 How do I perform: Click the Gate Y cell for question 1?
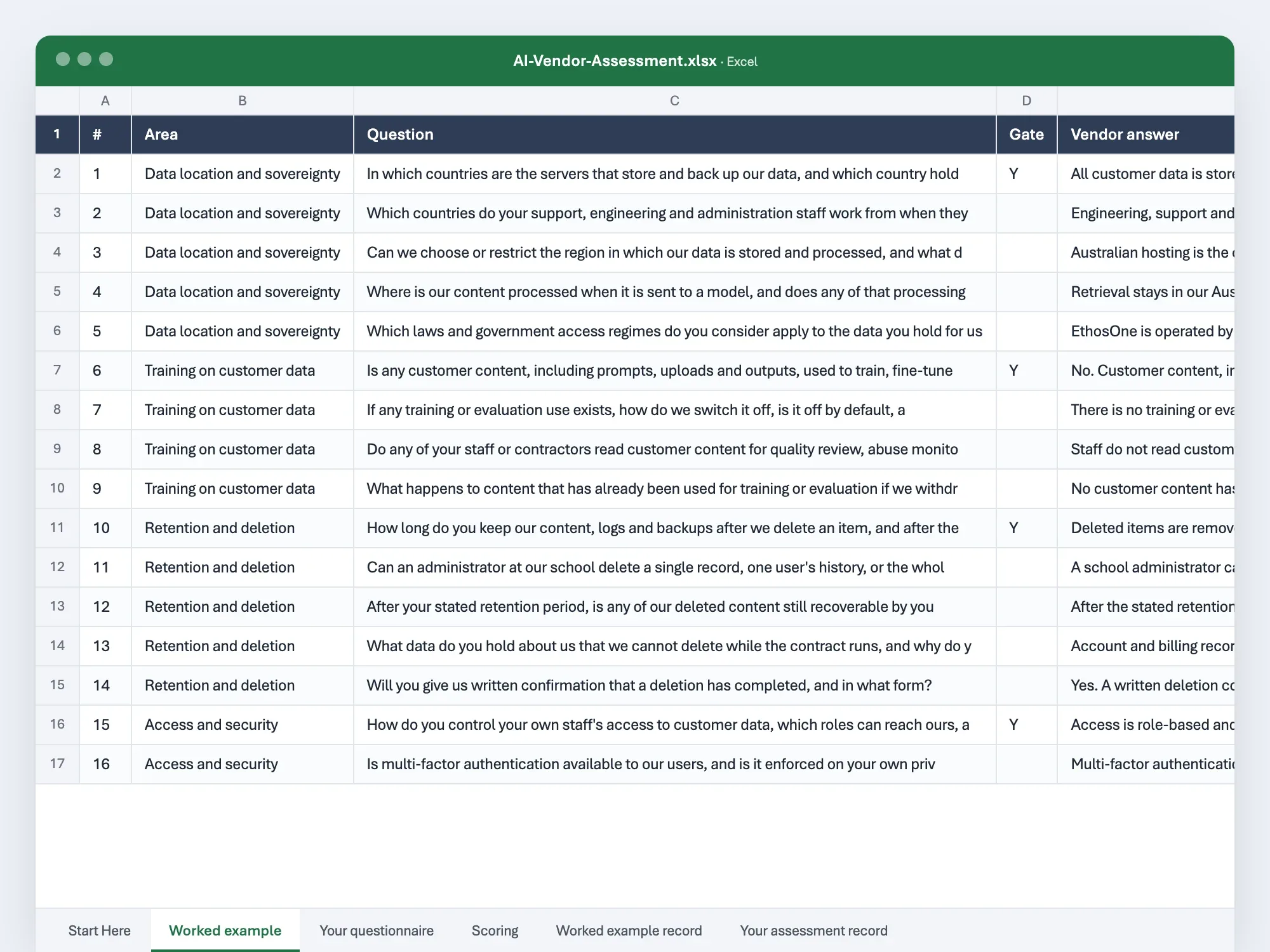click(x=1027, y=174)
